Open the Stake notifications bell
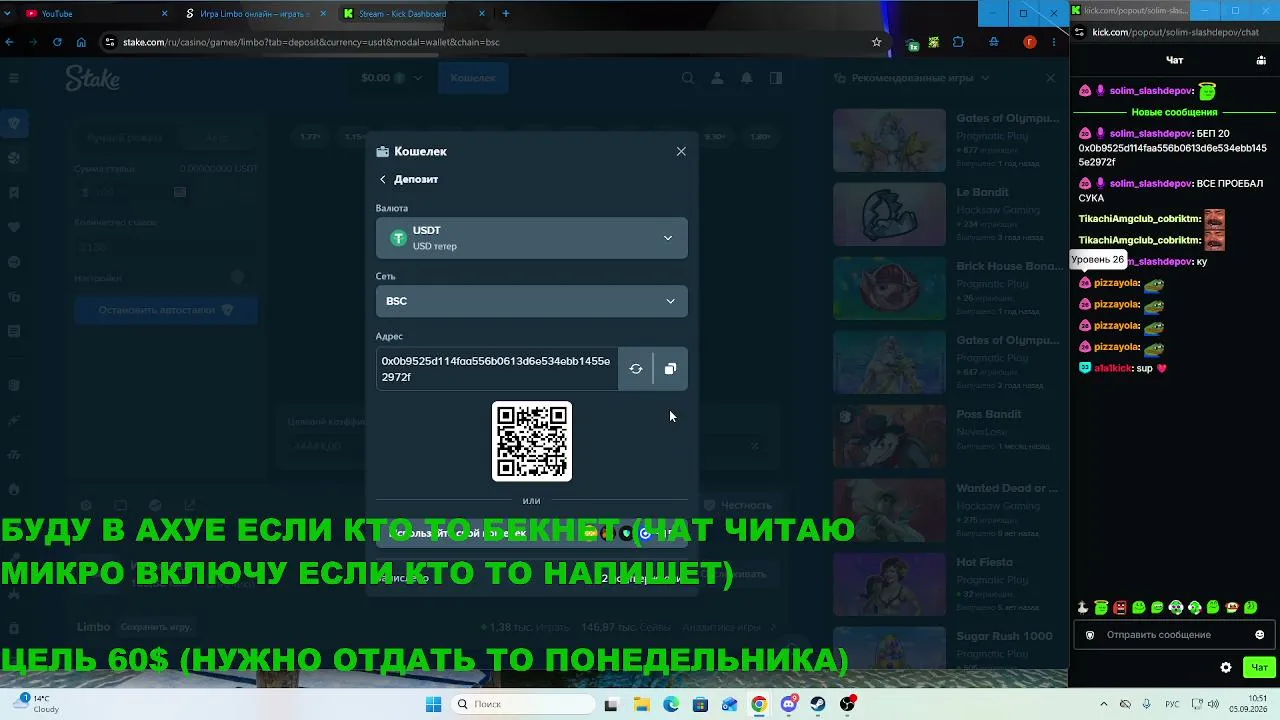Image resolution: width=1280 pixels, height=720 pixels. click(746, 78)
